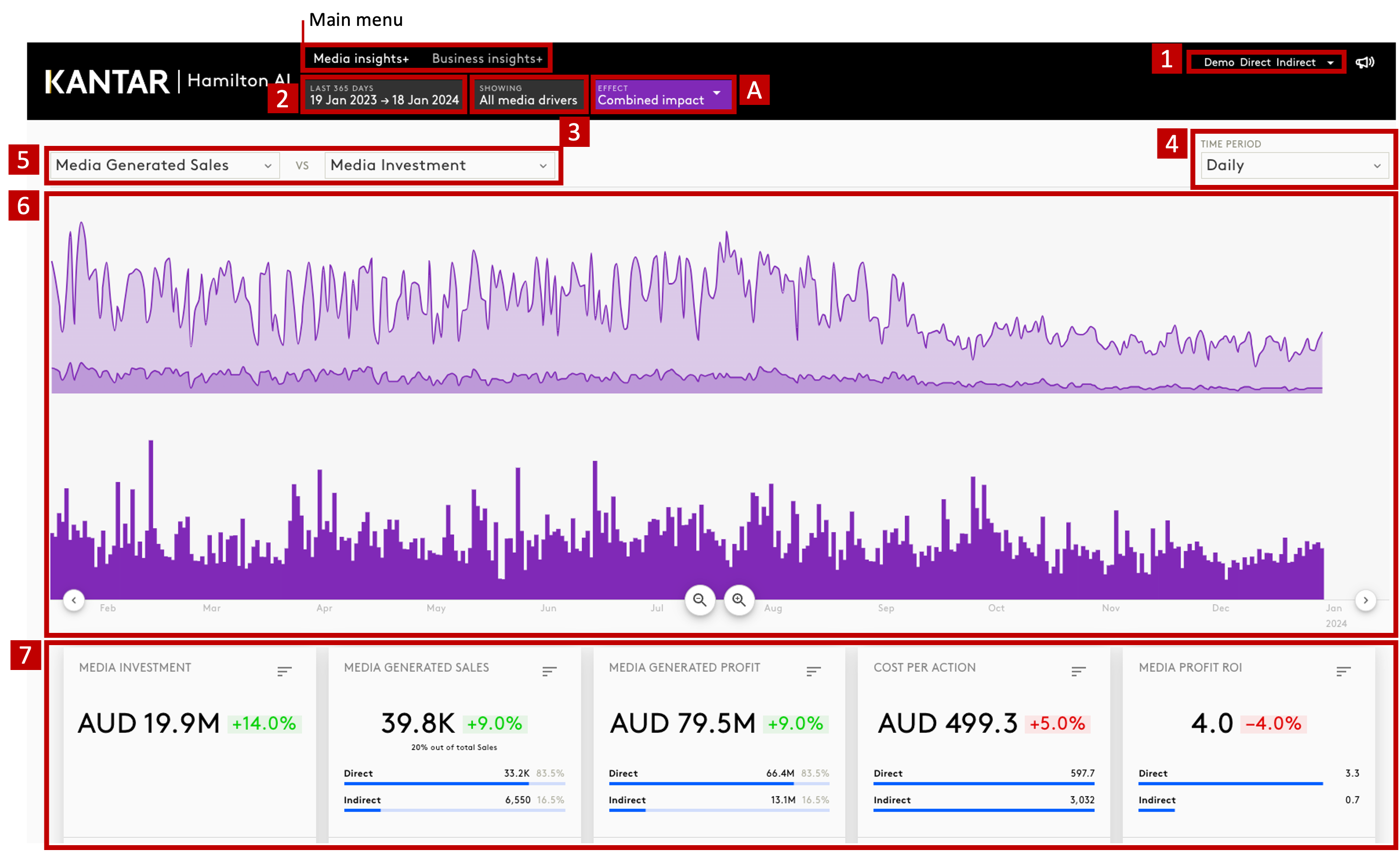The width and height of the screenshot is (1400, 852).
Task: Open the Media Investment comparison dropdown
Action: click(x=439, y=165)
